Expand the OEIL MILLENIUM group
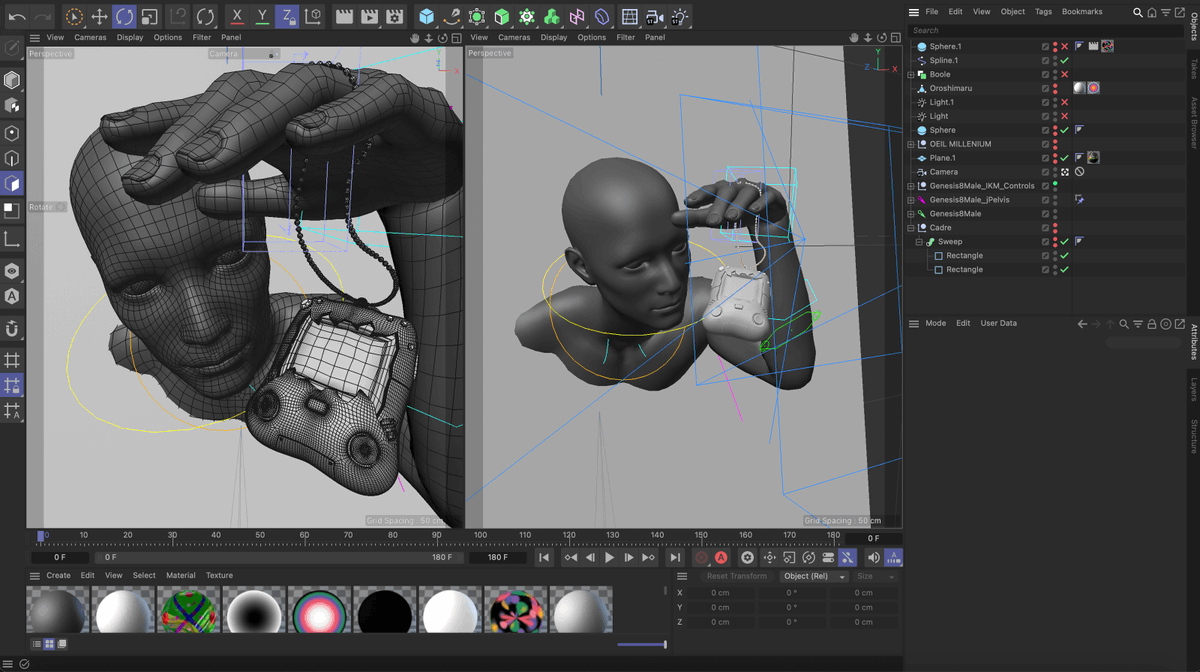This screenshot has height=672, width=1200. click(911, 144)
